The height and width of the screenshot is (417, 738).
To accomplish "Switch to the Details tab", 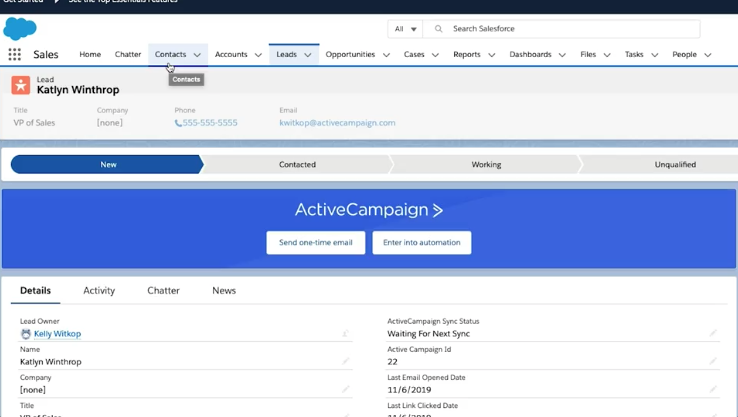I will [x=35, y=291].
